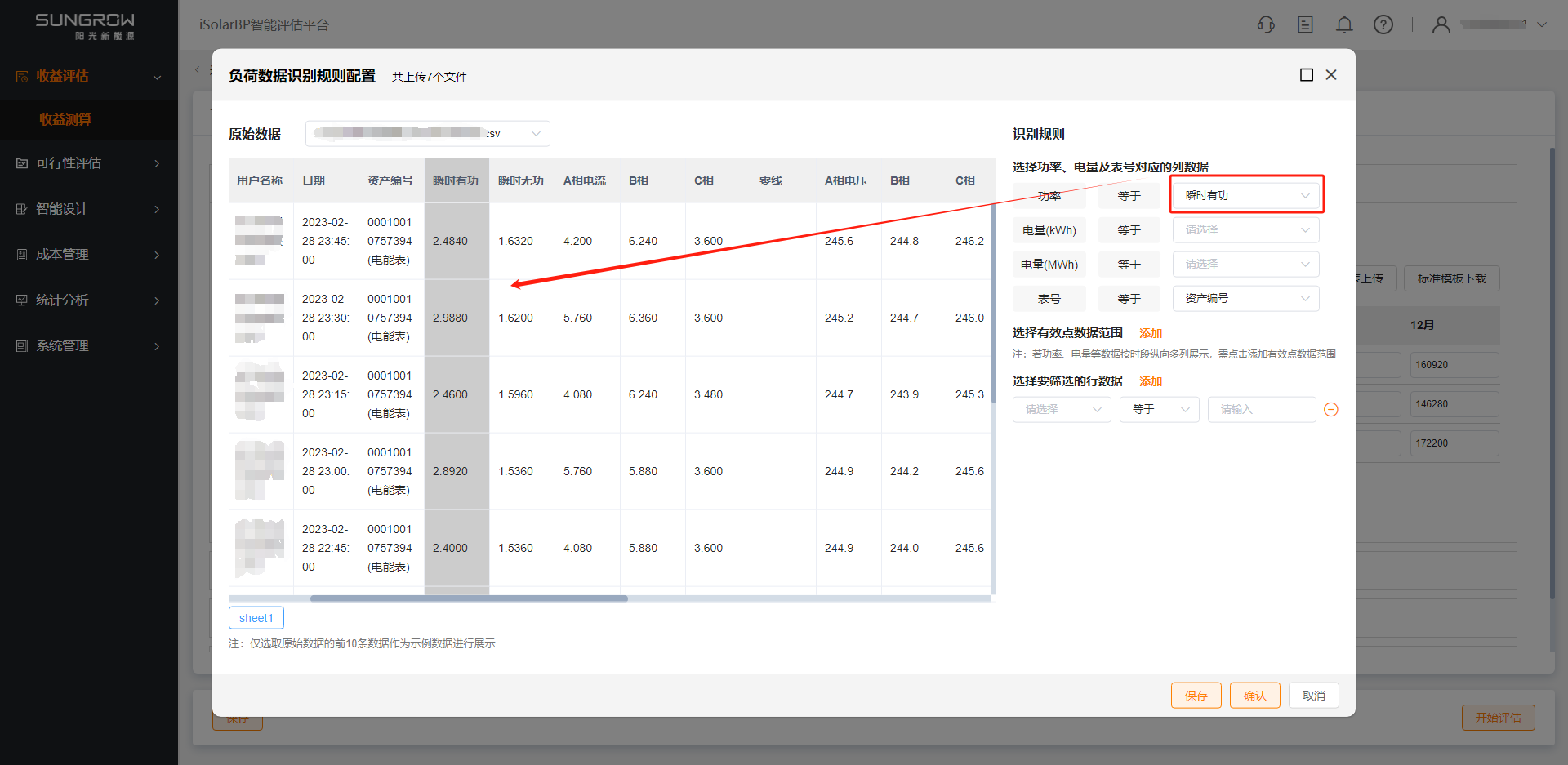Select the sheet1 tab
Viewport: 1568px width, 765px height.
256,618
